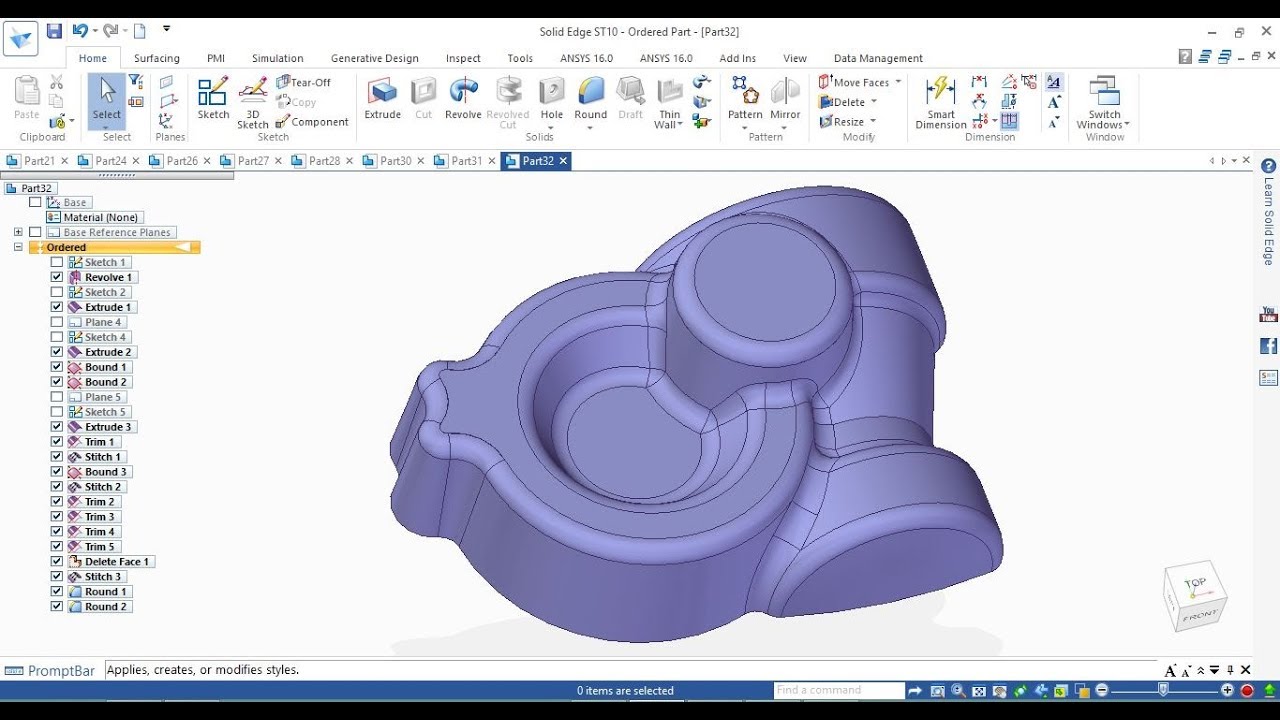
Task: Click the red record status icon
Action: pos(1247,690)
